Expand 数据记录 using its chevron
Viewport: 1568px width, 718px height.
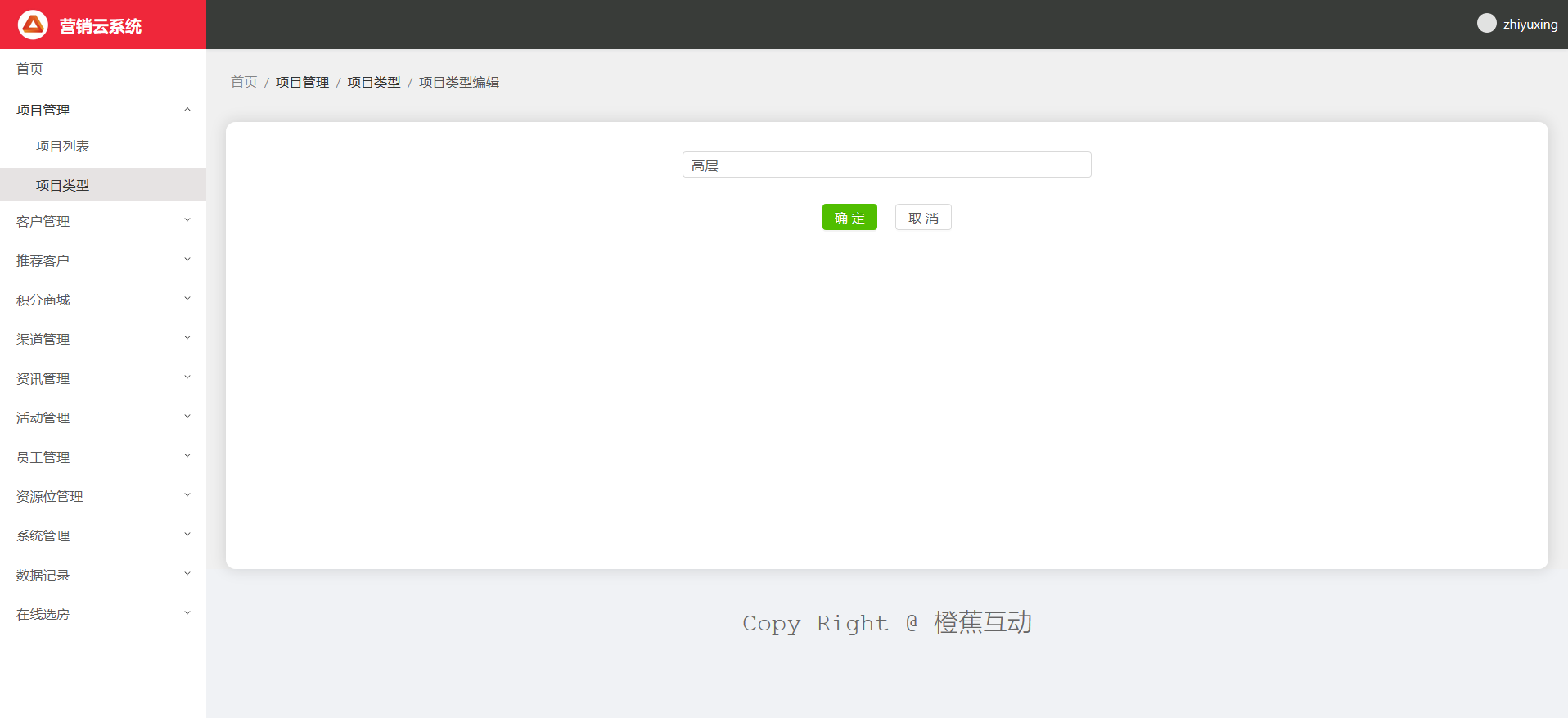coord(187,574)
